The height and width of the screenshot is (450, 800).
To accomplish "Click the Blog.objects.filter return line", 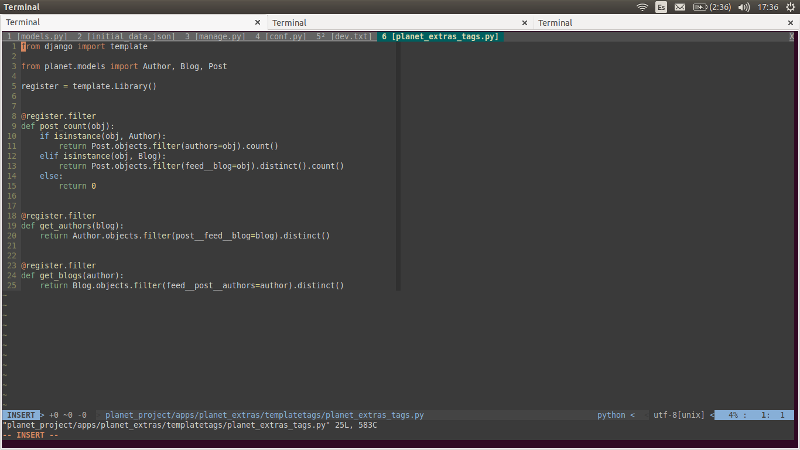I will pyautogui.click(x=192, y=285).
